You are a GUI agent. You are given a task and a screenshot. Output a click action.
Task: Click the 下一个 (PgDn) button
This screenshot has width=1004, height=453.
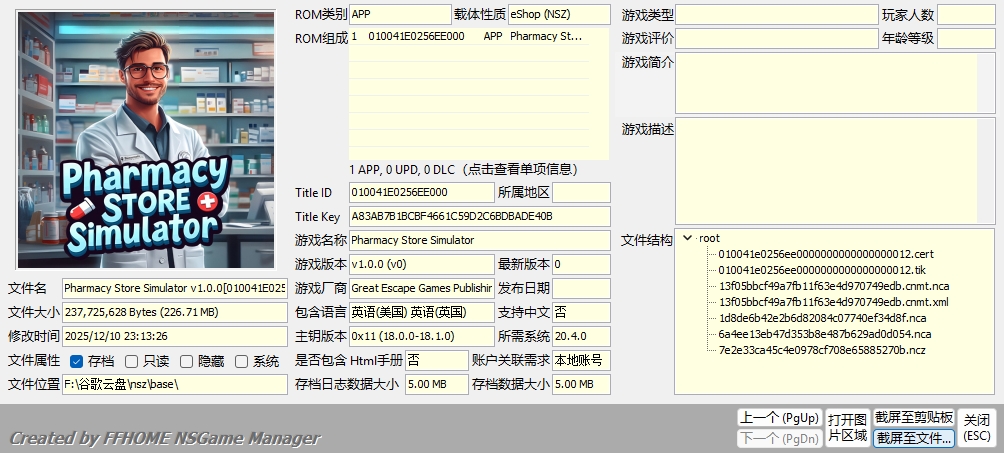point(779,439)
